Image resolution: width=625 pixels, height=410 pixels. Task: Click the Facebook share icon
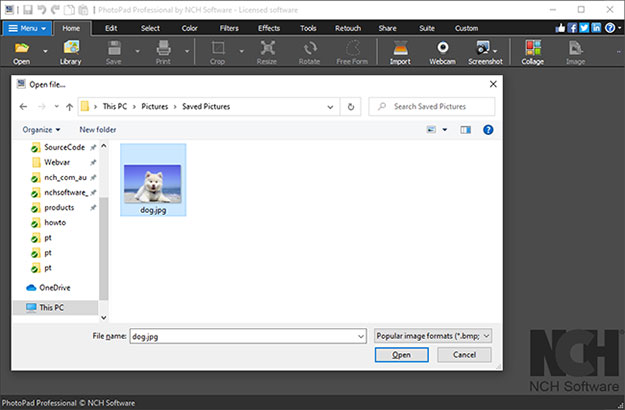(572, 28)
